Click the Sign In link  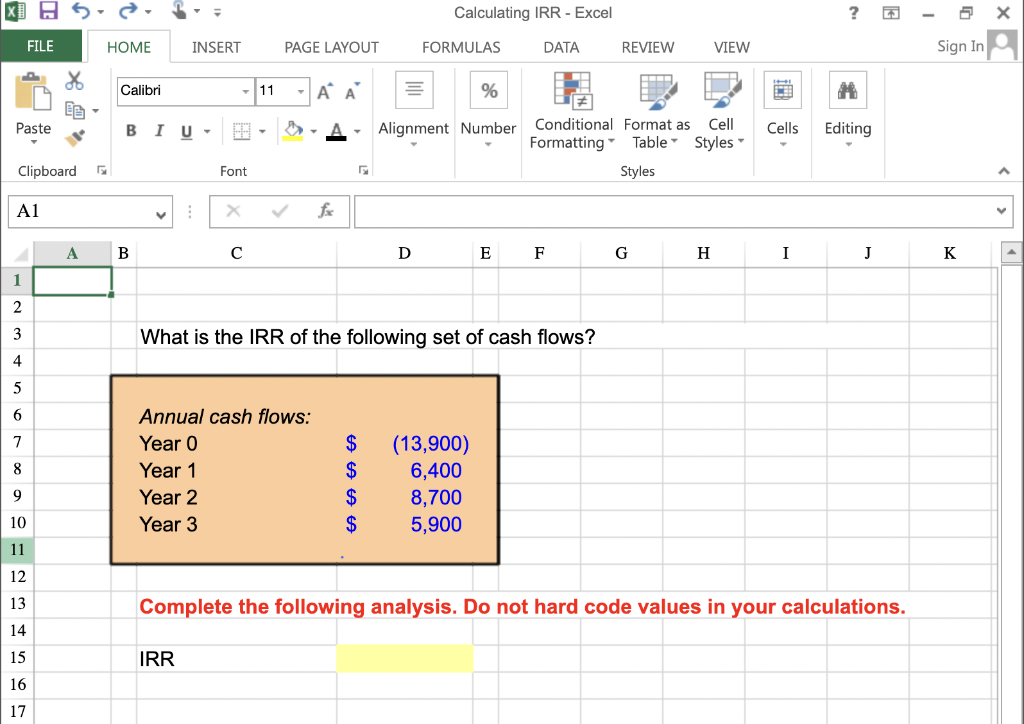coord(959,46)
